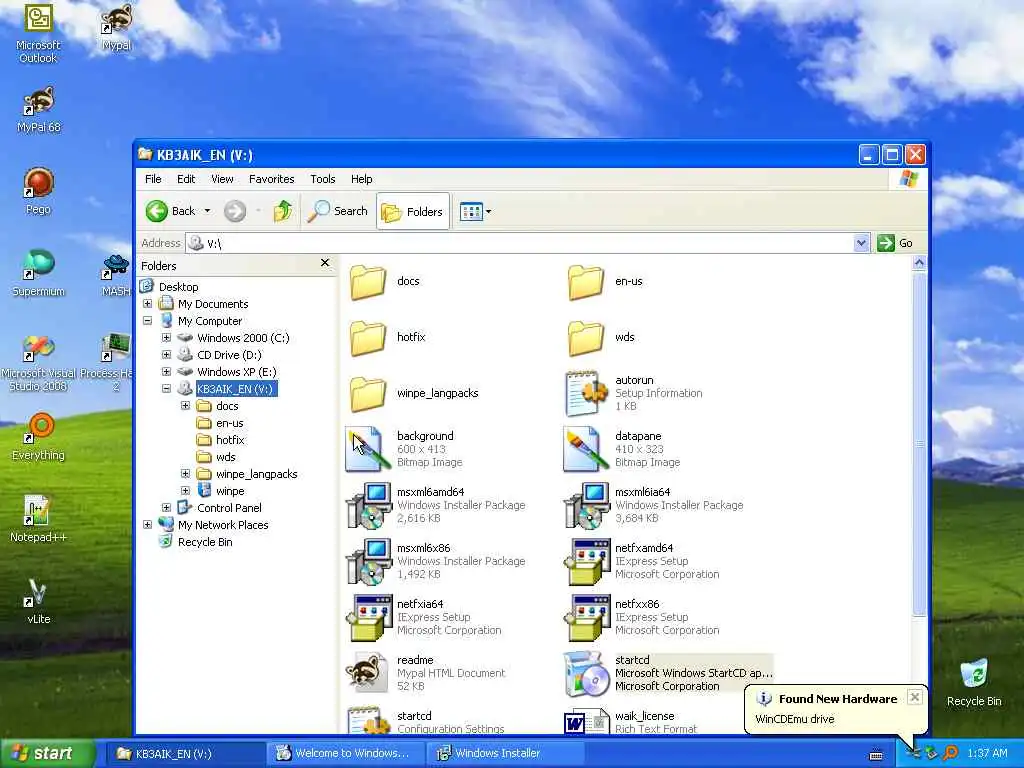Viewport: 1024px width, 768px height.
Task: Select Recycle Bin desktop icon
Action: pos(974,683)
